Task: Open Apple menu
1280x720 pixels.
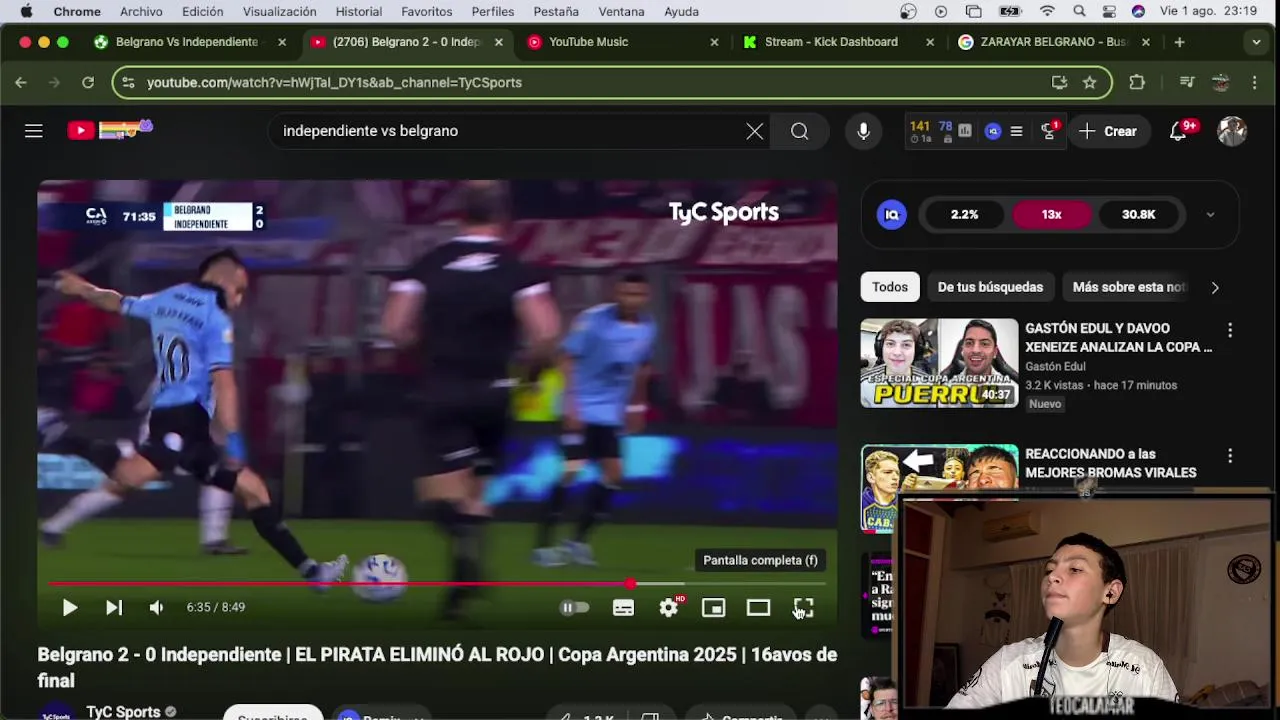Action: point(26,12)
